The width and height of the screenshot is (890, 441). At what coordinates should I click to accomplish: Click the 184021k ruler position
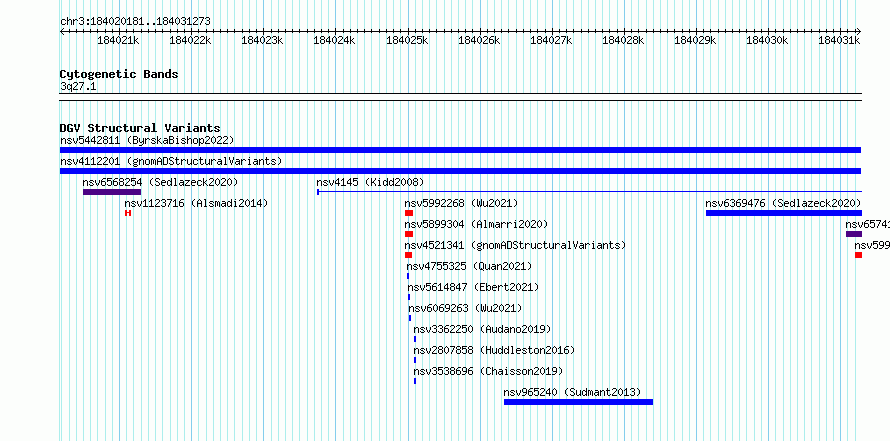[118, 40]
